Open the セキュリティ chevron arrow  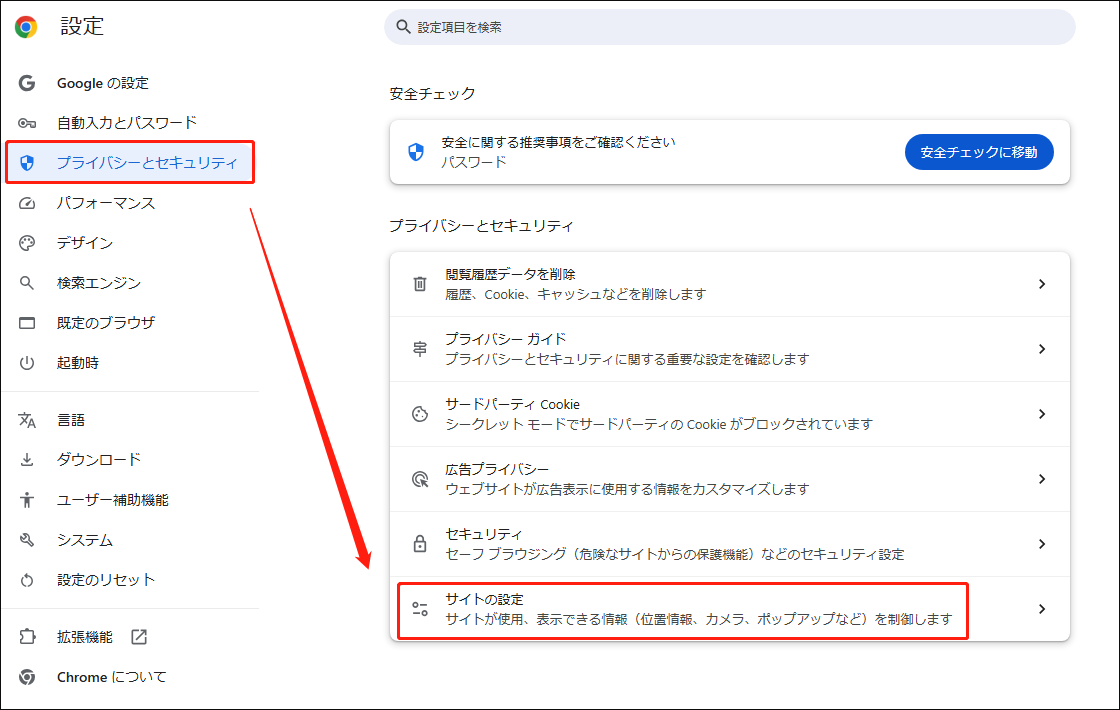pos(1042,544)
